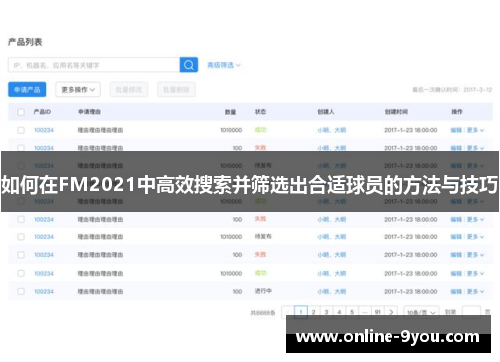The image size is (500, 362).
Task: Click 编辑 in the 进行中 row
Action: pyautogui.click(x=456, y=291)
